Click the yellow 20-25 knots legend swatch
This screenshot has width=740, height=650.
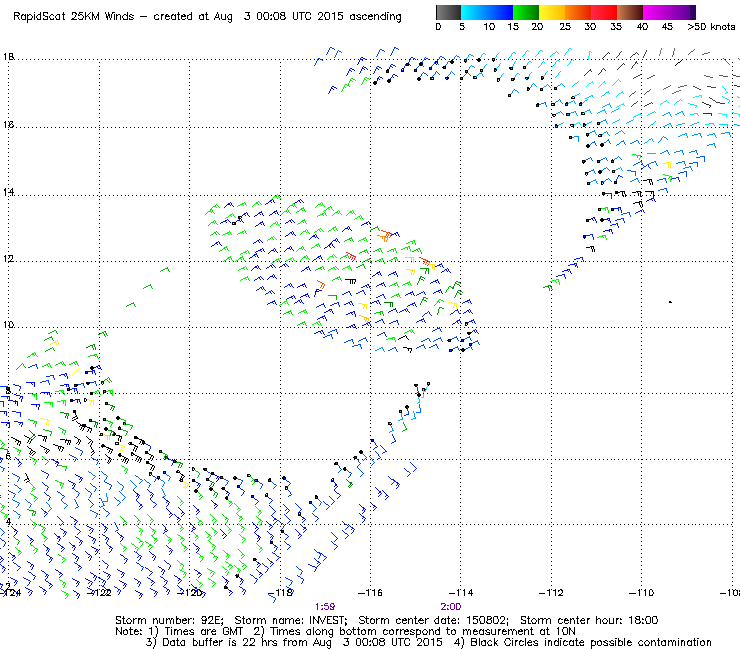point(552,12)
